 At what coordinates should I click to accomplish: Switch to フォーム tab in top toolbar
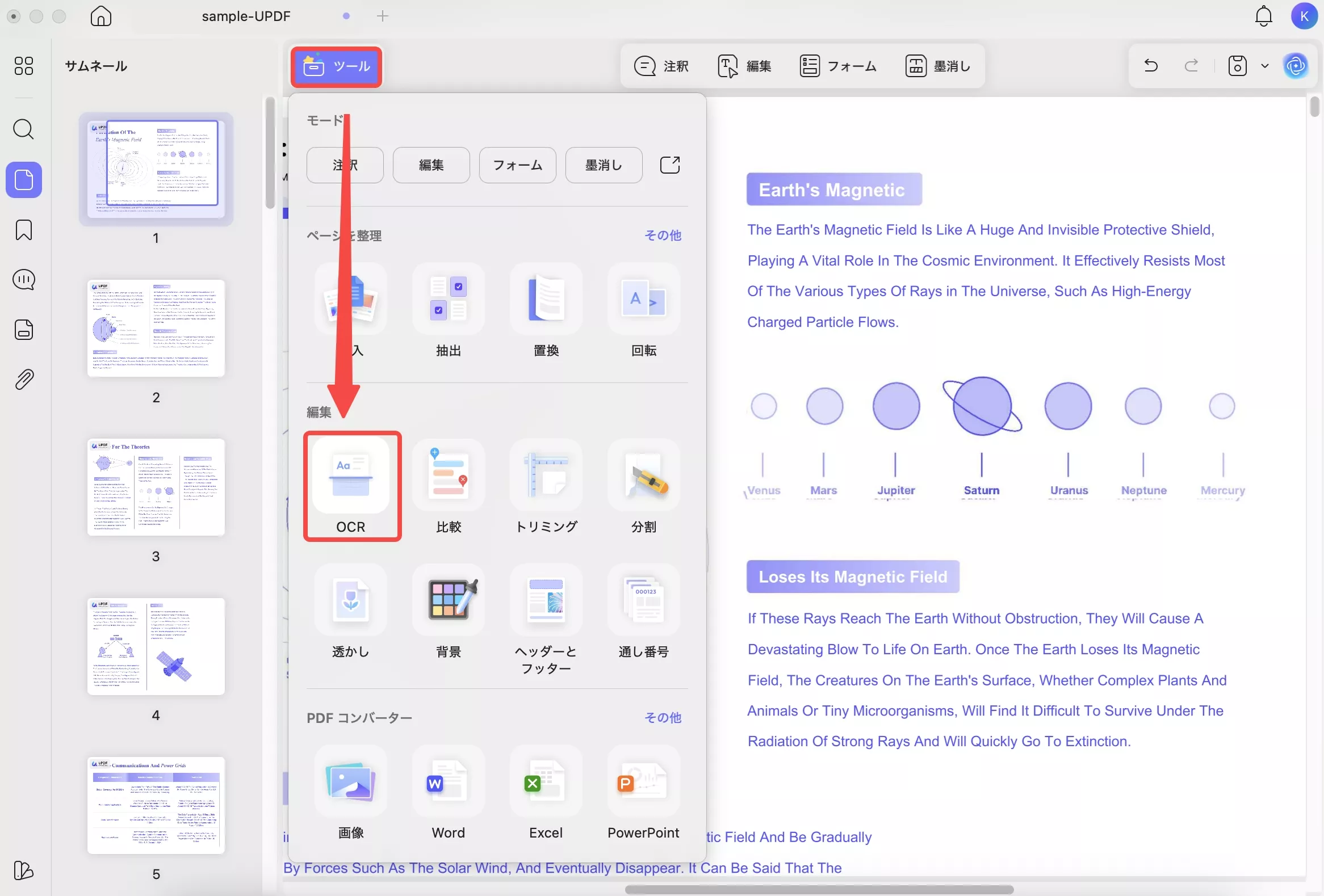[838, 66]
